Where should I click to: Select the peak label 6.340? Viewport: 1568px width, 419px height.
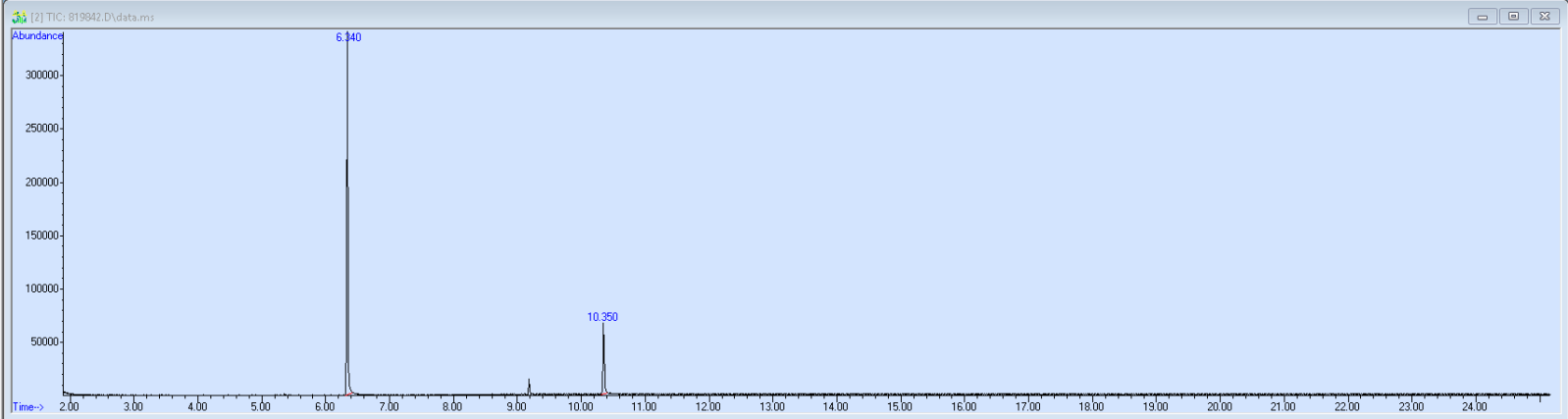[x=348, y=37]
